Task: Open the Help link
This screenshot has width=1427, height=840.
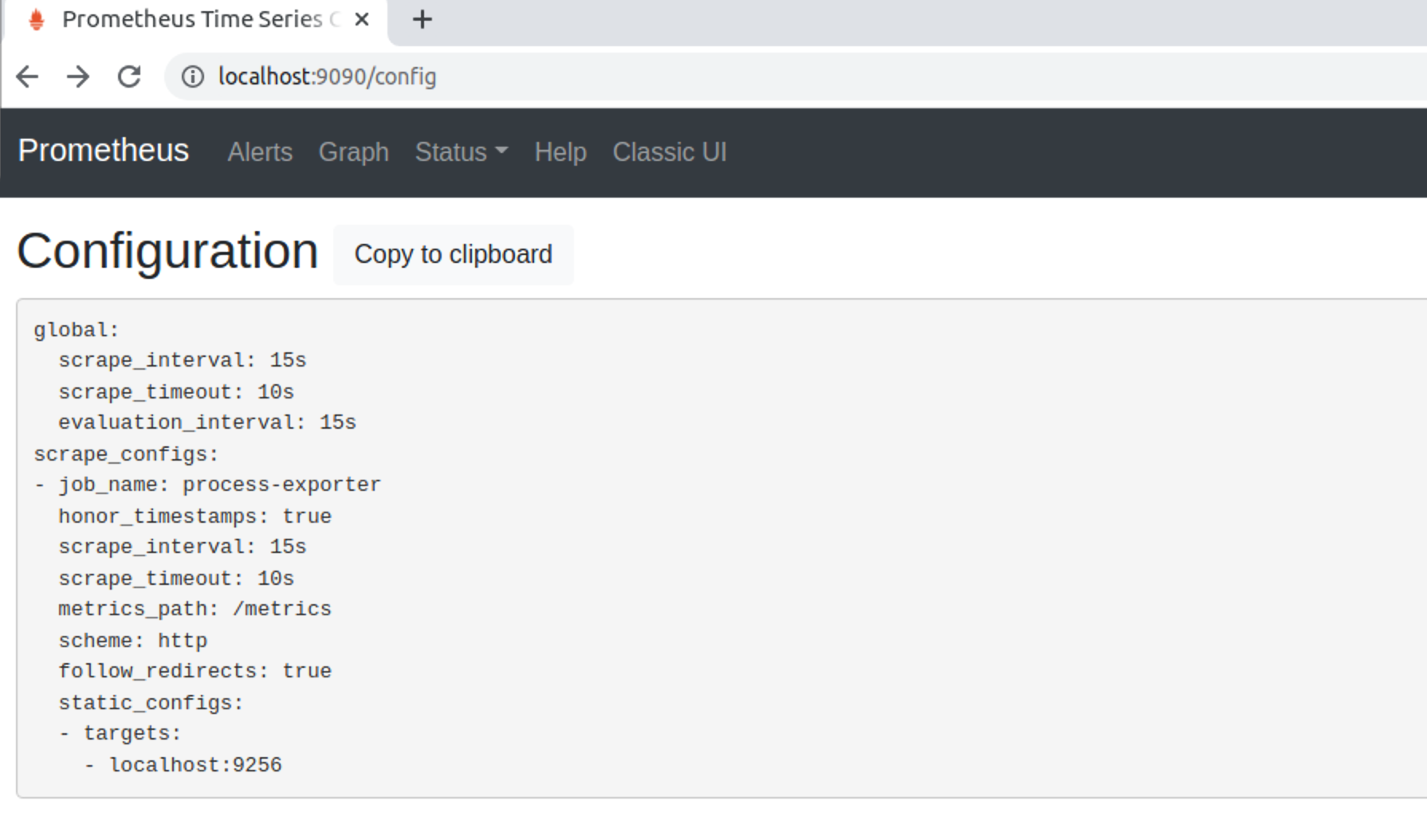Action: click(x=560, y=152)
